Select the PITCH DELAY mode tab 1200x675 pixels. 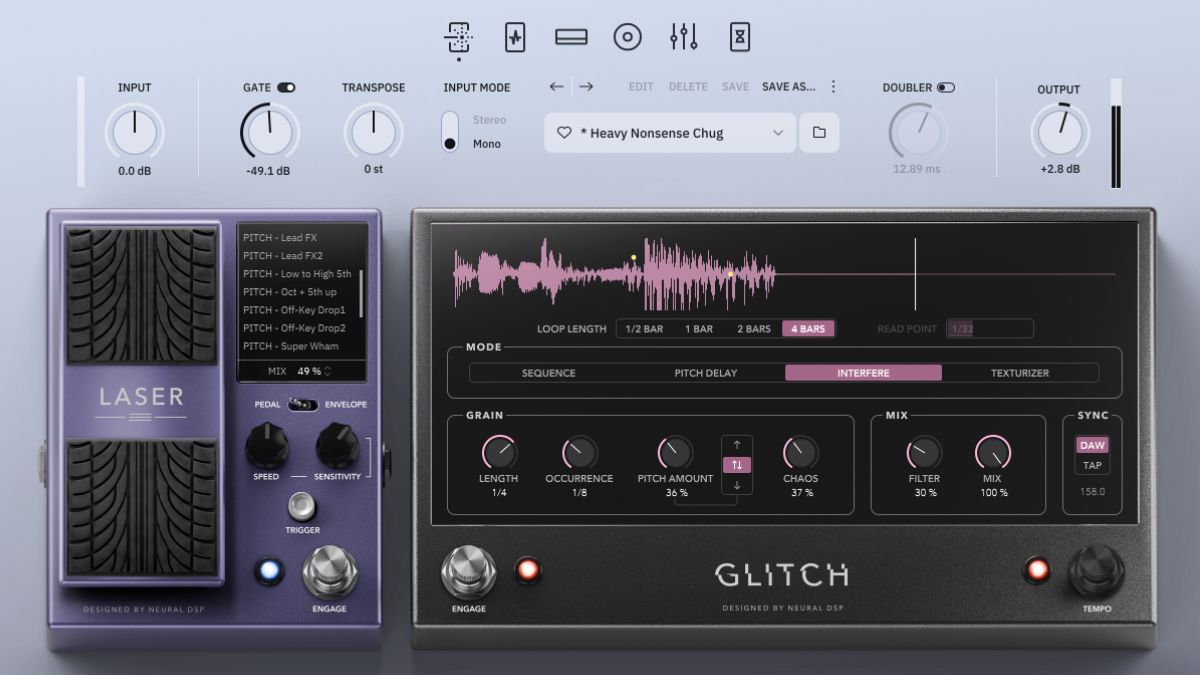click(706, 373)
